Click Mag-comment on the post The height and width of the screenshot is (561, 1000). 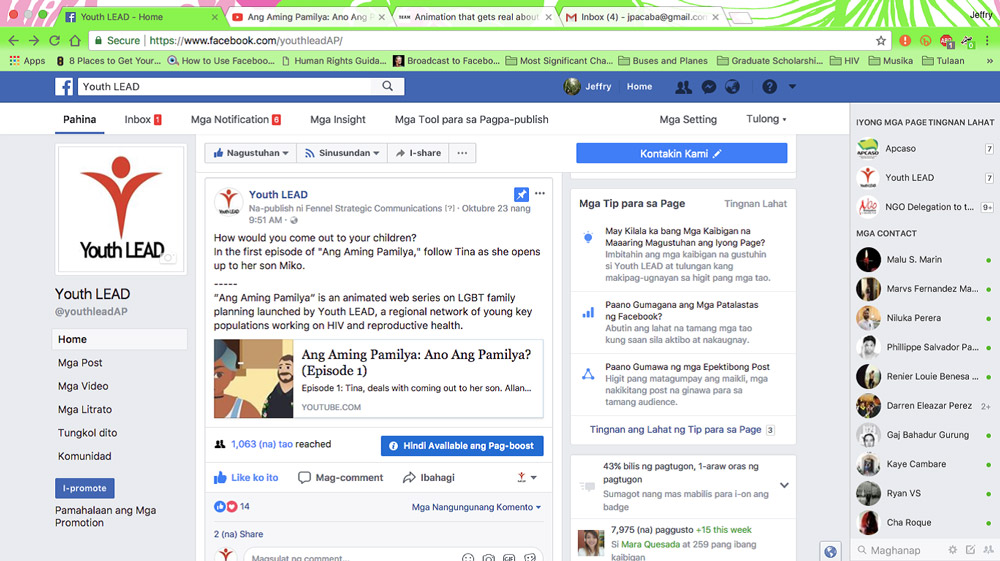(341, 477)
